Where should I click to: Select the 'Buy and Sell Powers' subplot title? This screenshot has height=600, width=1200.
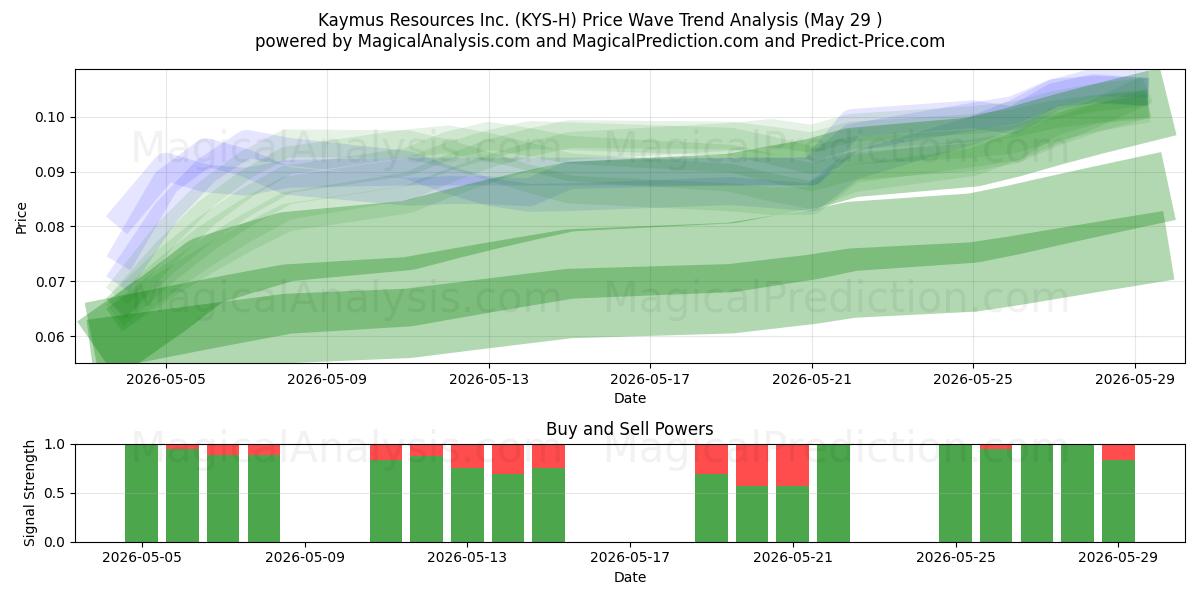coord(630,429)
